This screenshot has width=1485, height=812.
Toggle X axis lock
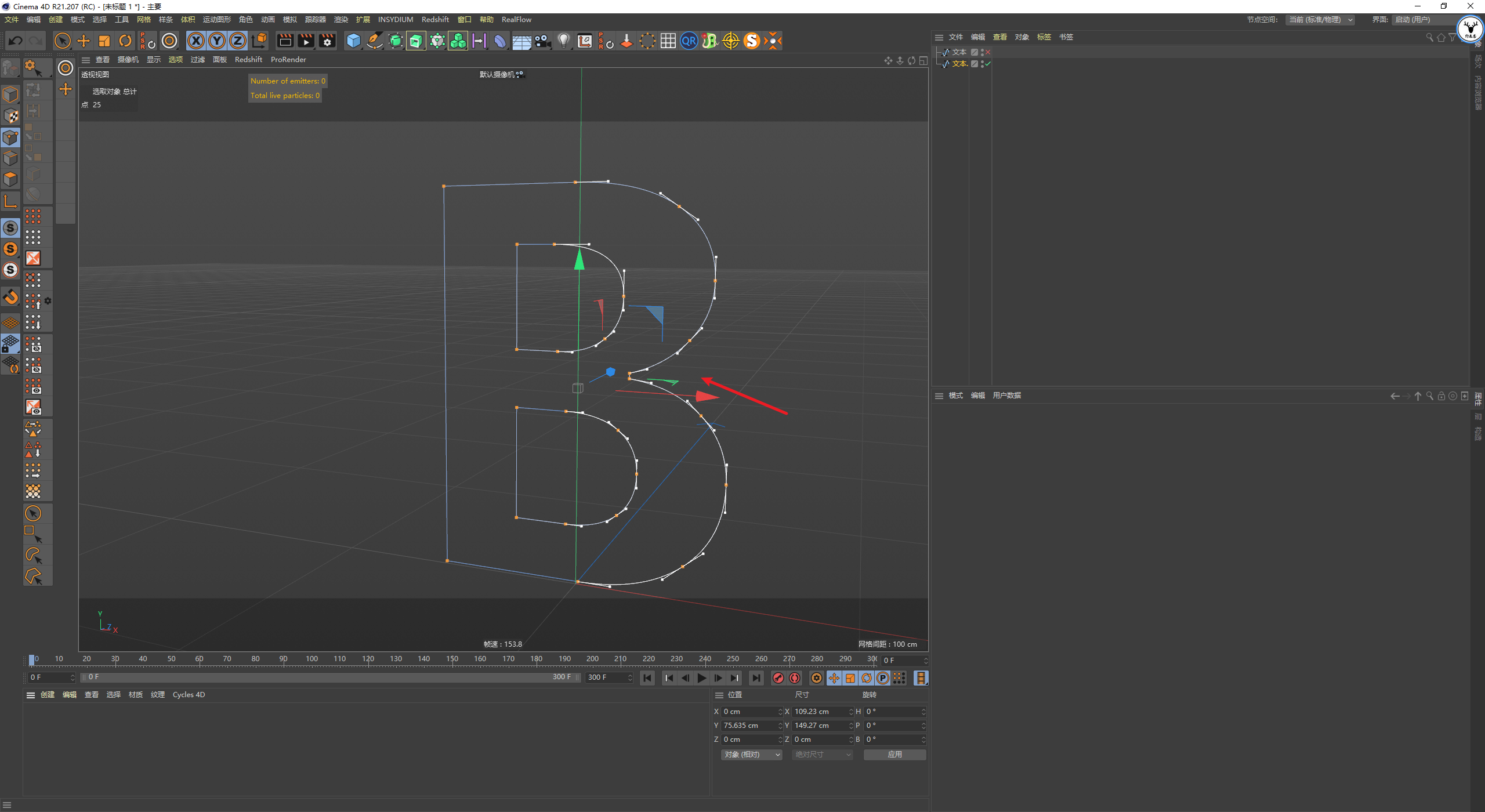click(x=196, y=41)
